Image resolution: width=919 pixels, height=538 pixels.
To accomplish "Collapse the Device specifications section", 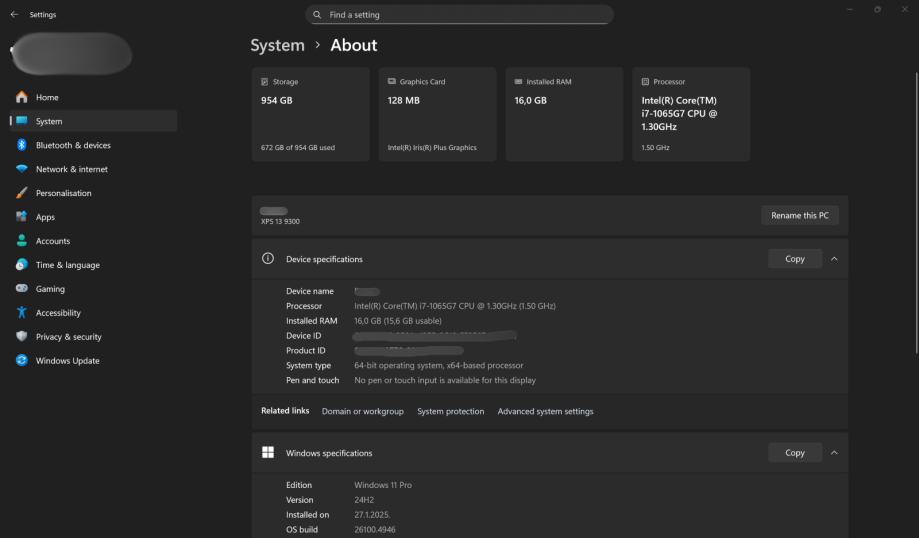I will pyautogui.click(x=834, y=259).
